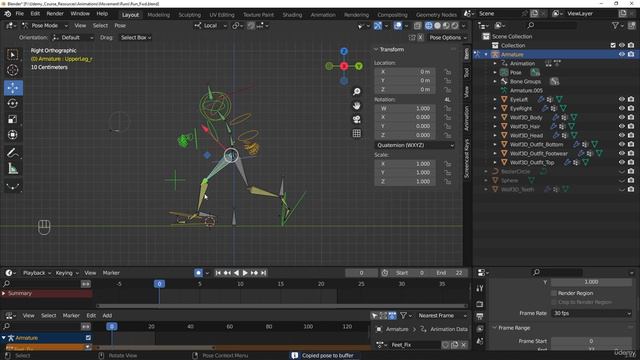Click the current frame number field
640x360 pixels.
coord(361,273)
